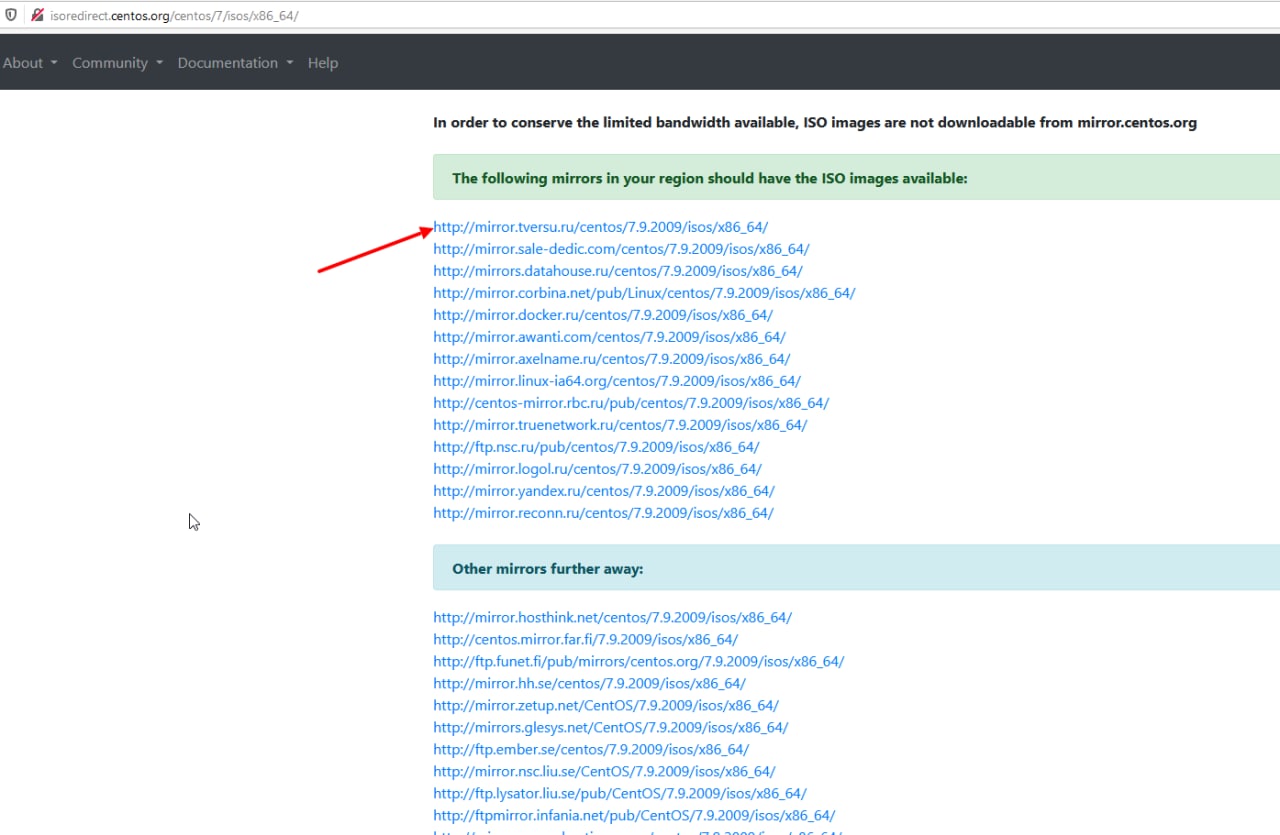Screen dimensions: 1280x835
Task: Follow the ftp.funet.fi mirror link
Action: pyautogui.click(x=638, y=662)
